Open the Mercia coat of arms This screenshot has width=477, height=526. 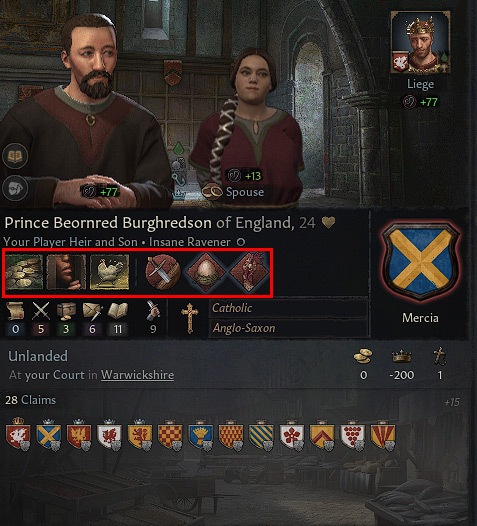420,262
